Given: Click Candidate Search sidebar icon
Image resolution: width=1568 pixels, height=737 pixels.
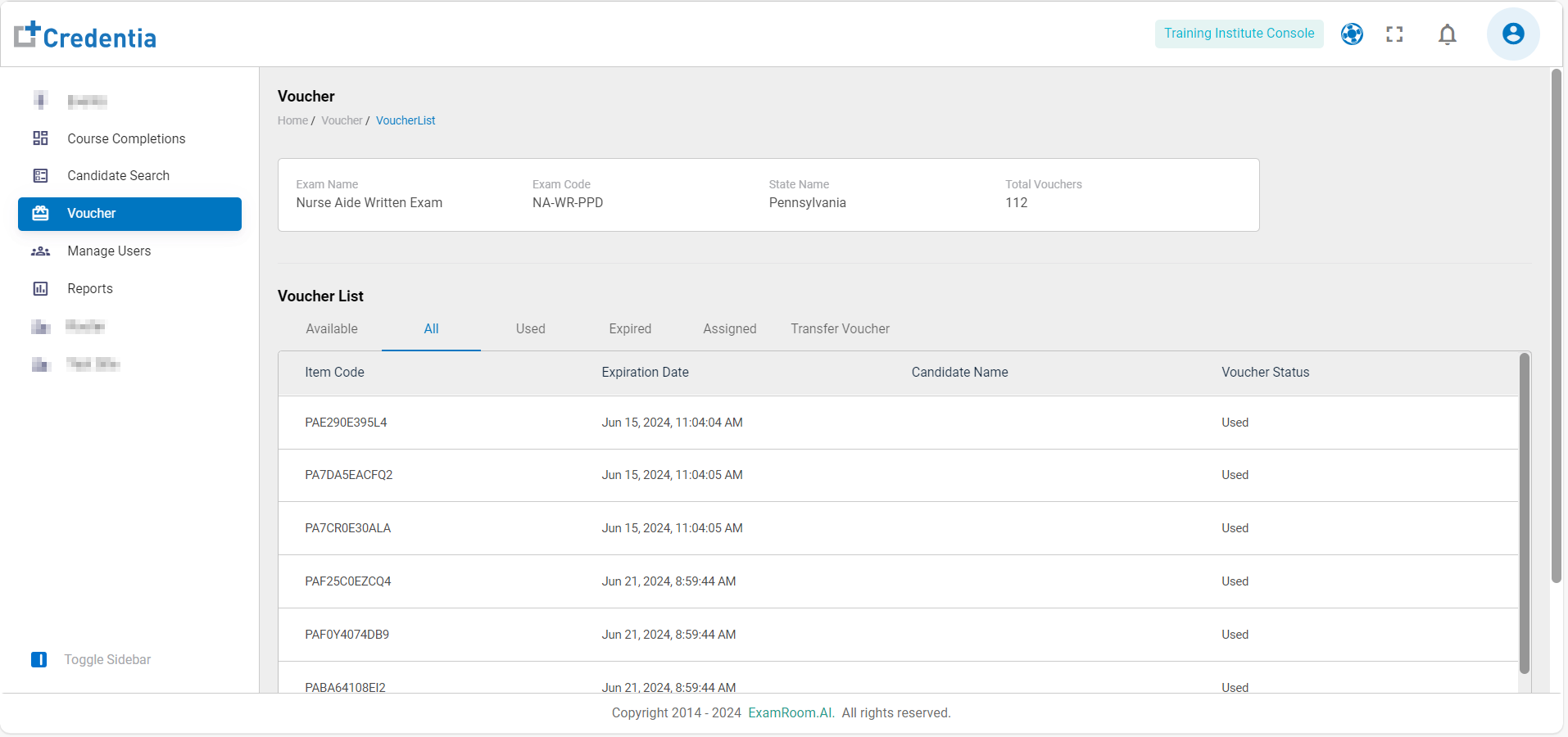Looking at the screenshot, I should click(x=40, y=175).
